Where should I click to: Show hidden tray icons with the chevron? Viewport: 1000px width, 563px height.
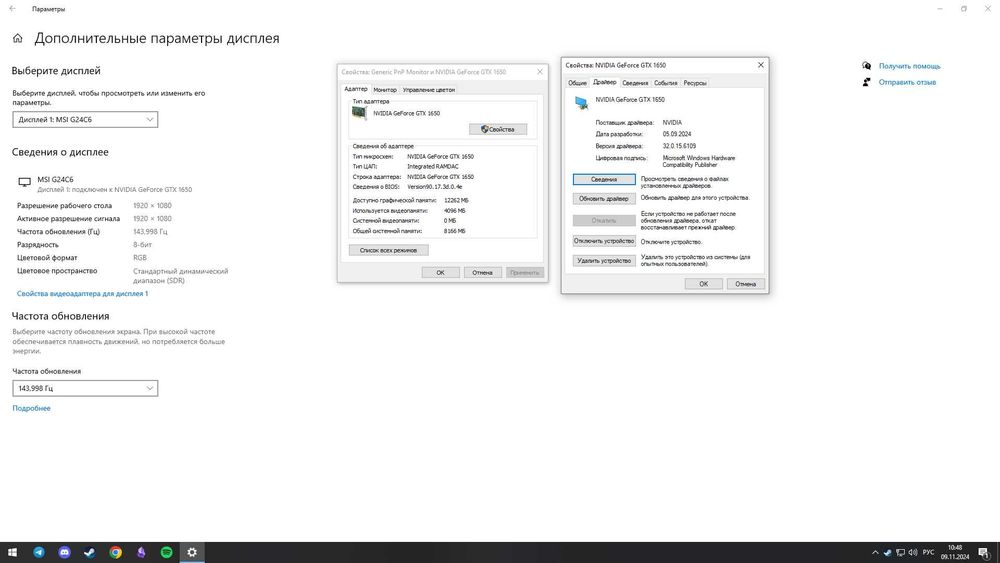click(x=875, y=553)
